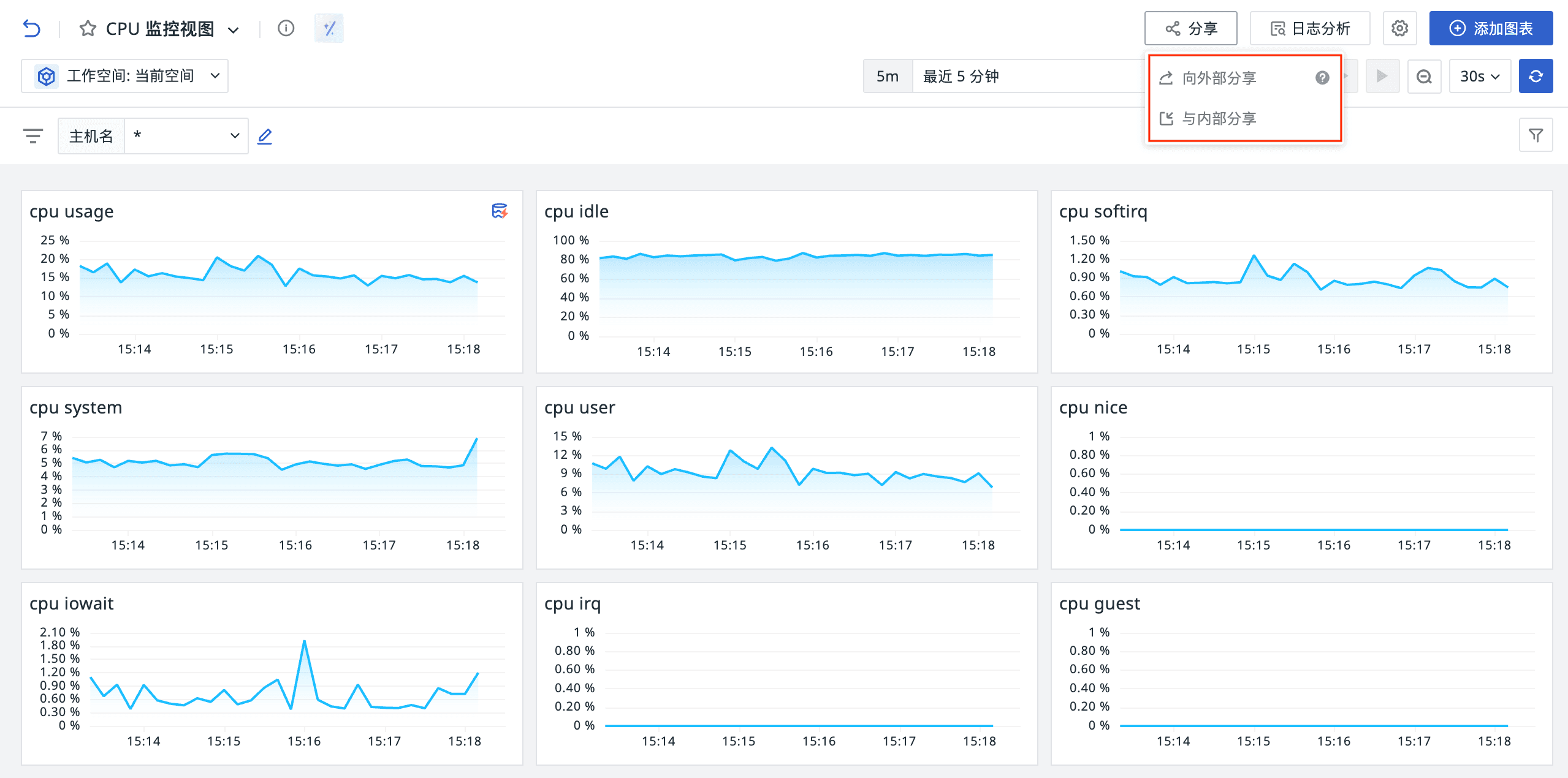Screen dimensions: 1568x778
Task: Expand the CPU 监控视图 title dropdown
Action: pos(234,30)
